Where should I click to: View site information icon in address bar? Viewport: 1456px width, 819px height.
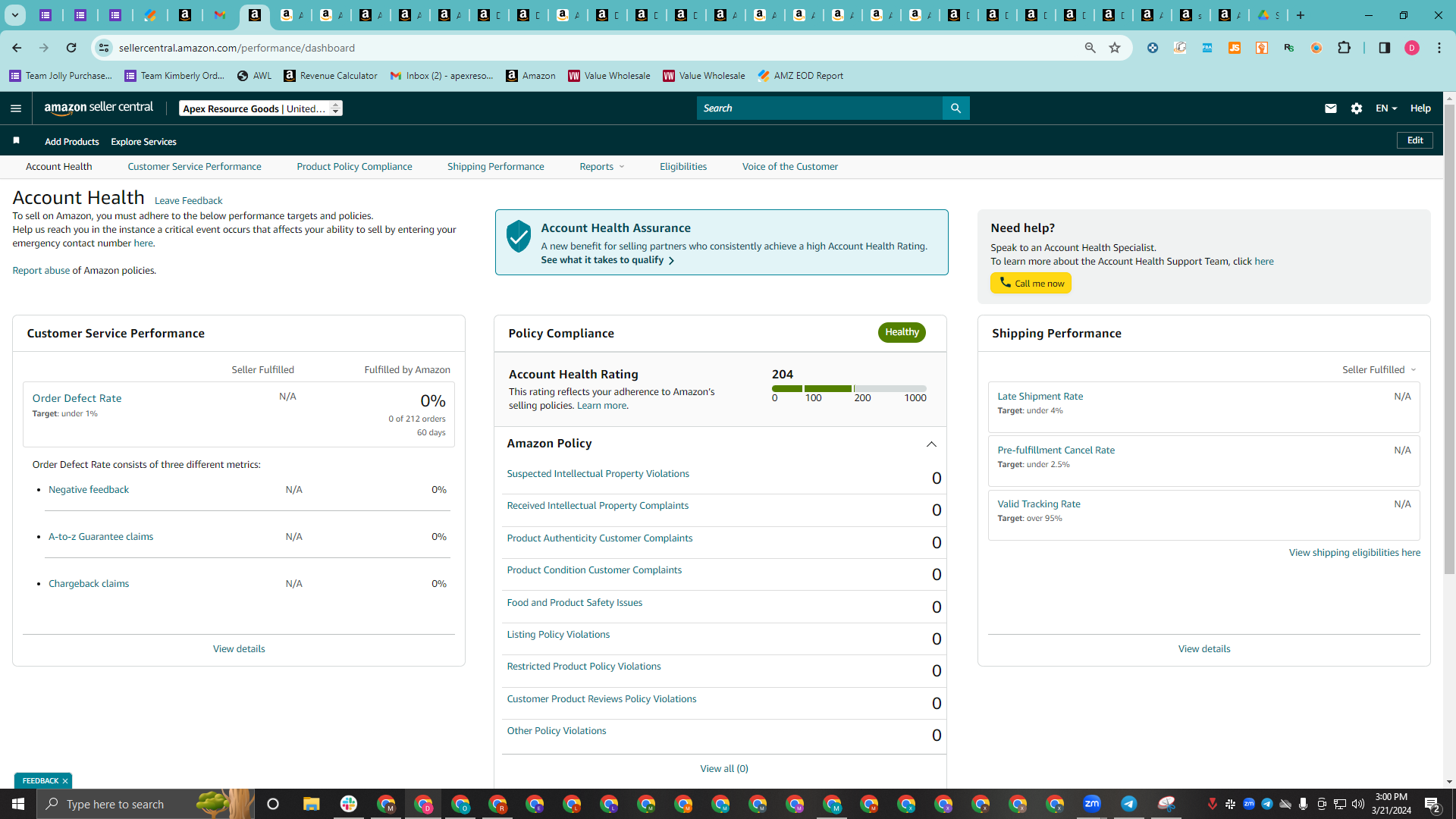[x=104, y=48]
